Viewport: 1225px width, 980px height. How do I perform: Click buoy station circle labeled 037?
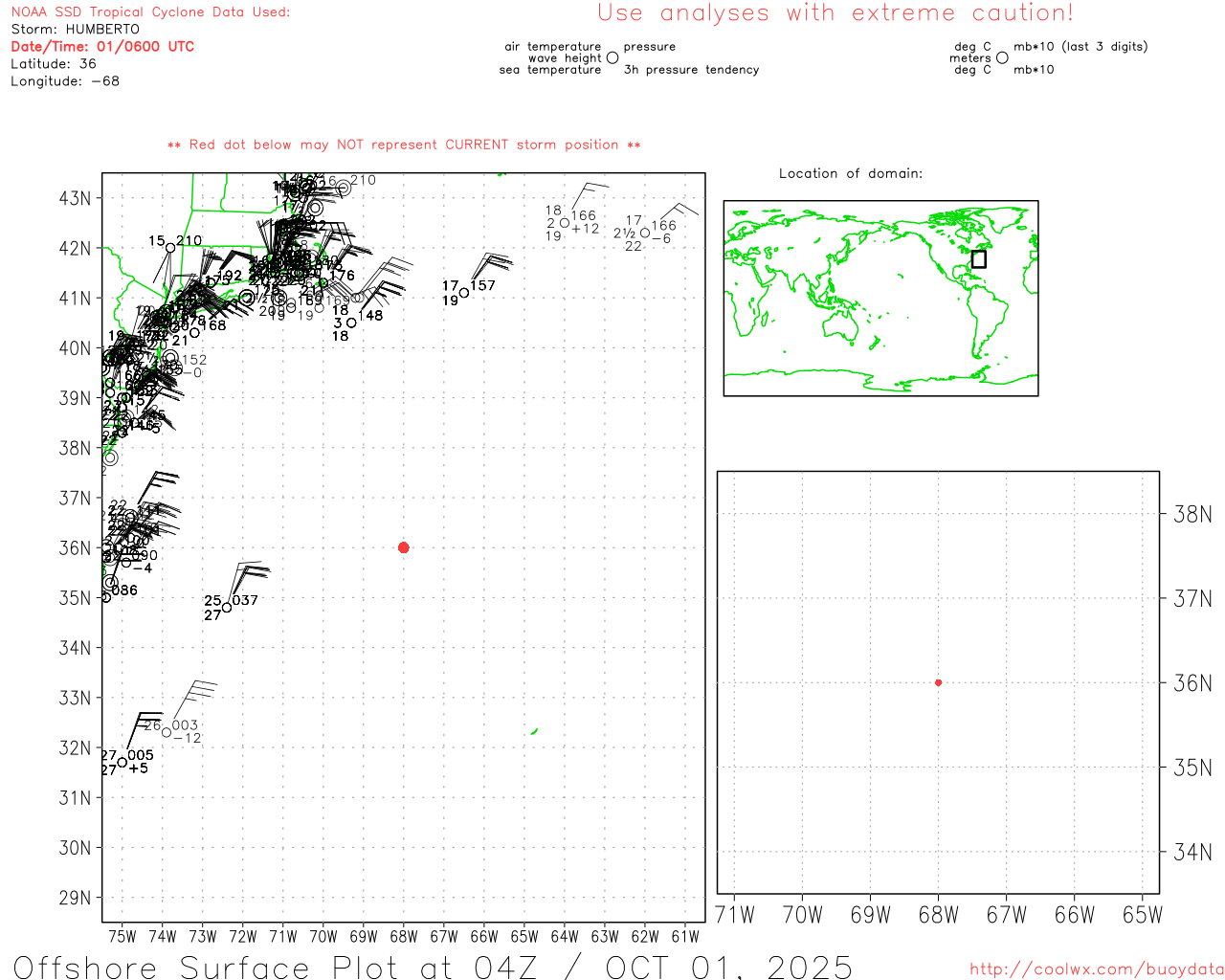coord(227,608)
